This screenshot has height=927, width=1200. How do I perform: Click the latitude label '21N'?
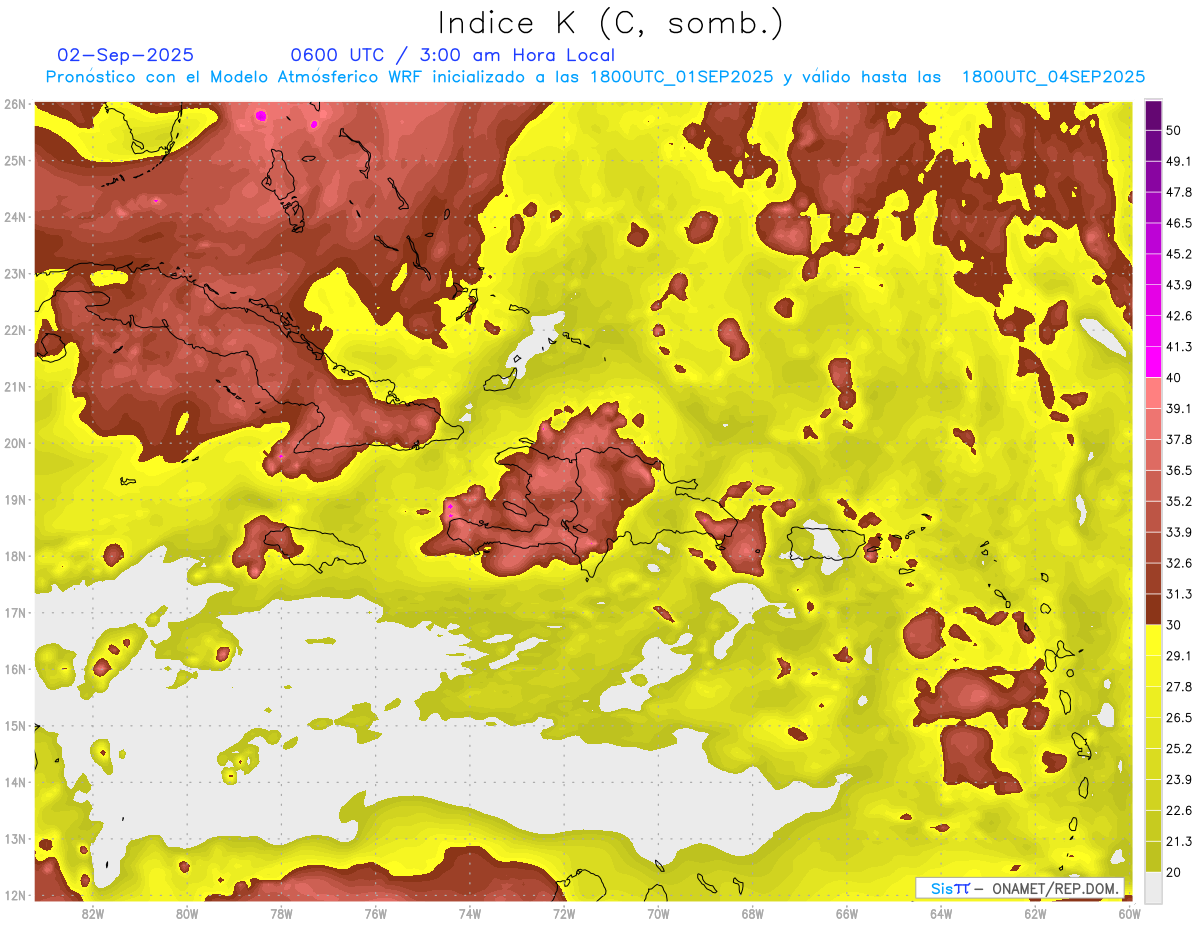coord(15,386)
